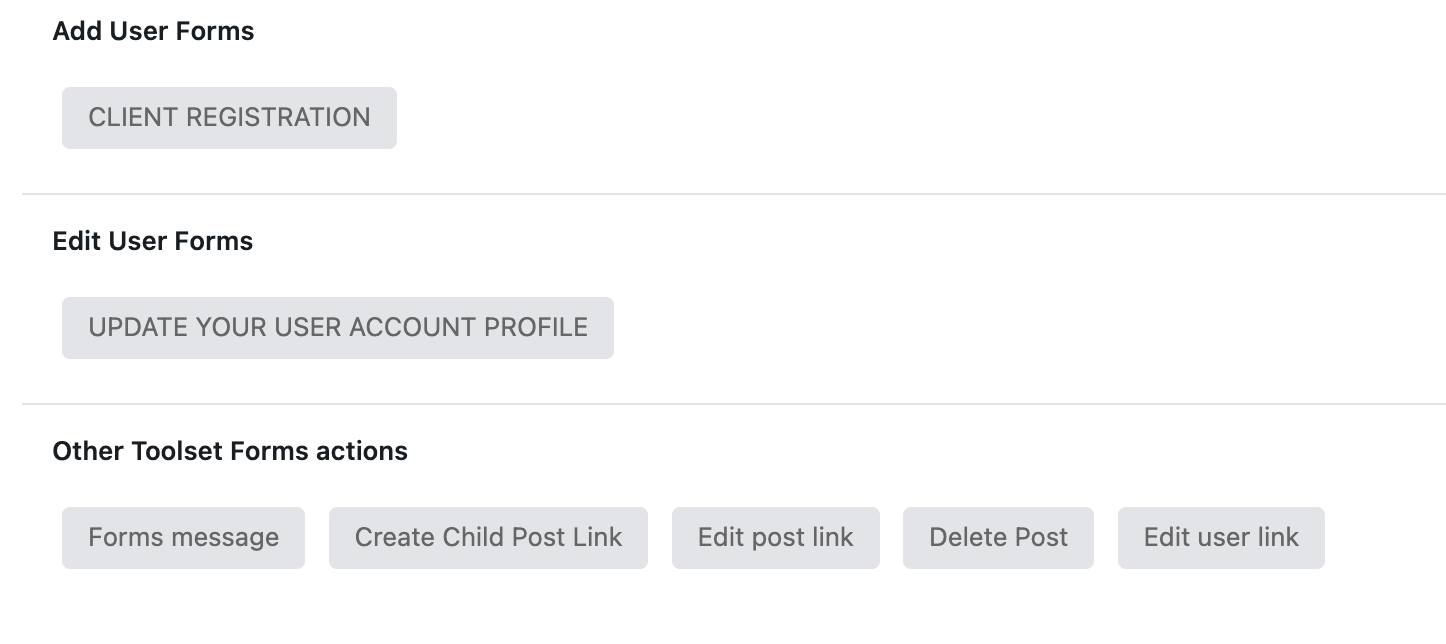Image resolution: width=1446 pixels, height=644 pixels.
Task: Open the Edit post link option
Action: [x=776, y=538]
